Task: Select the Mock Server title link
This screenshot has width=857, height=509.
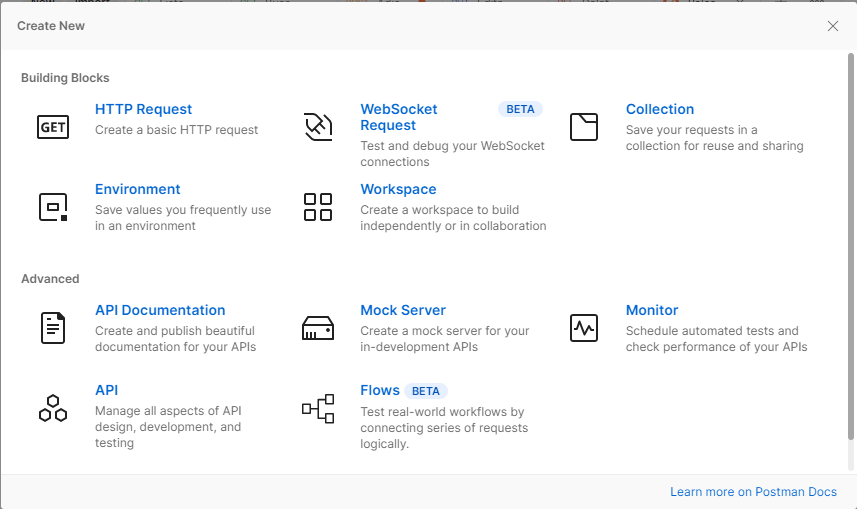Action: click(x=403, y=310)
